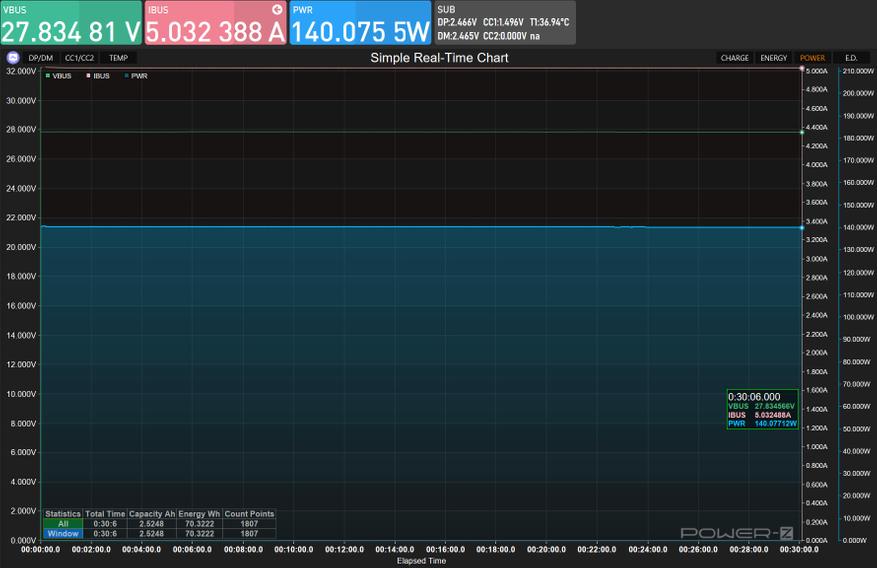Click the round blue icon beside DP/DM
The width and height of the screenshot is (877, 568).
[13, 58]
